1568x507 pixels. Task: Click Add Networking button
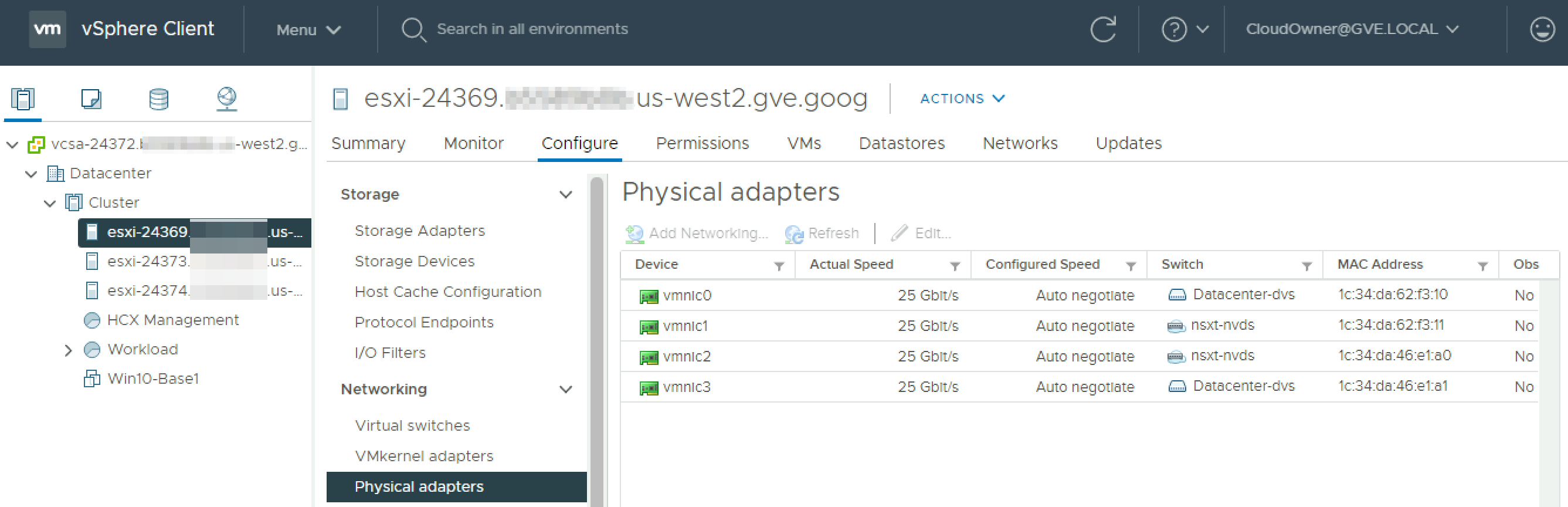point(697,234)
